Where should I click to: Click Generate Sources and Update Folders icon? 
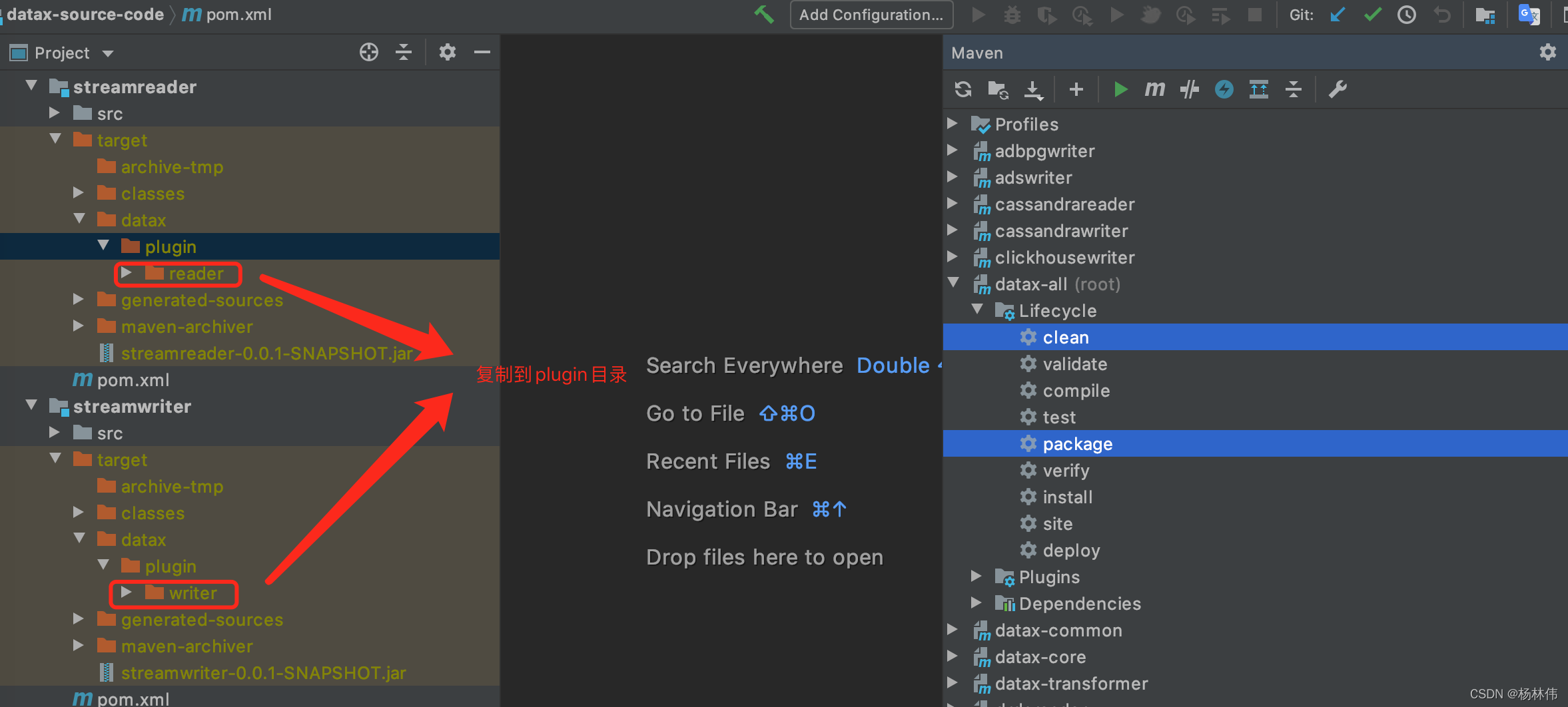click(998, 89)
